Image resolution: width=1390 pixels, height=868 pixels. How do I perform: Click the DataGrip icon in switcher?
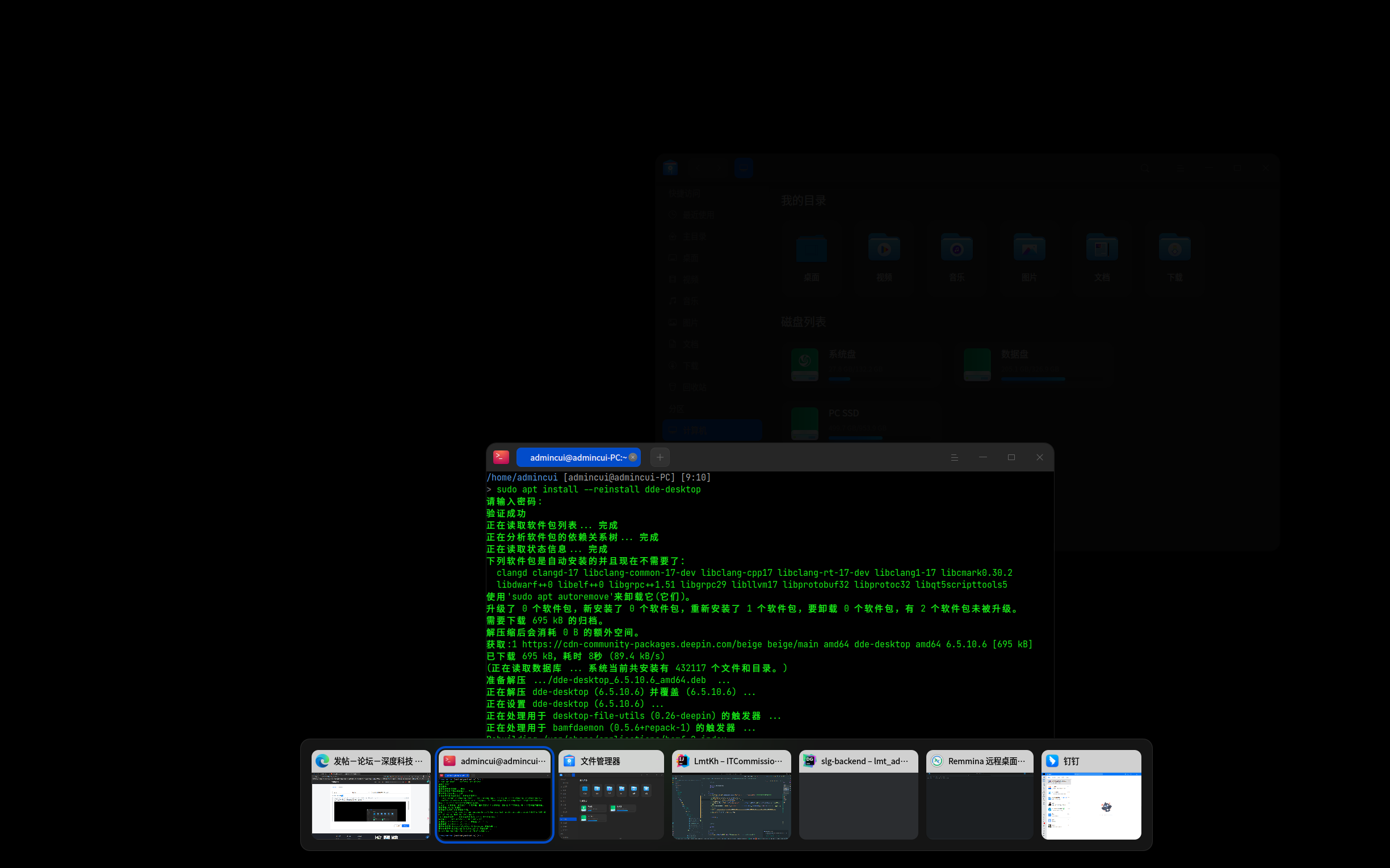810,761
